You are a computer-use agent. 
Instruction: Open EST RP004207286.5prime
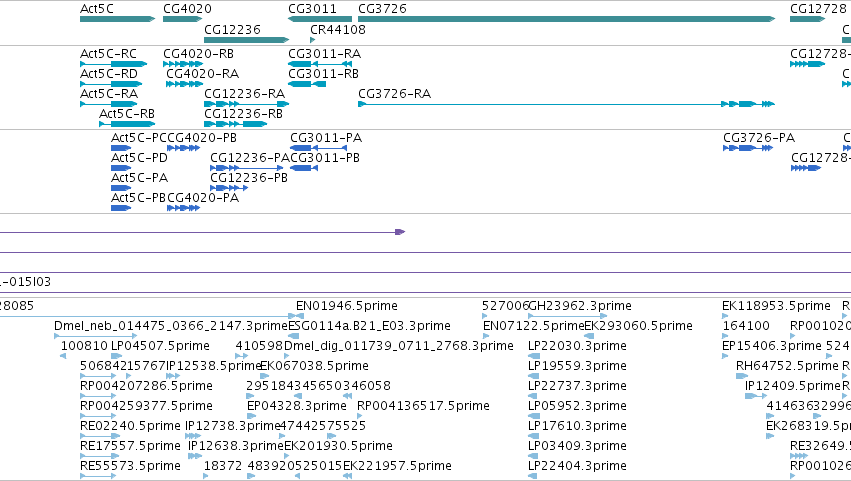[x=146, y=386]
